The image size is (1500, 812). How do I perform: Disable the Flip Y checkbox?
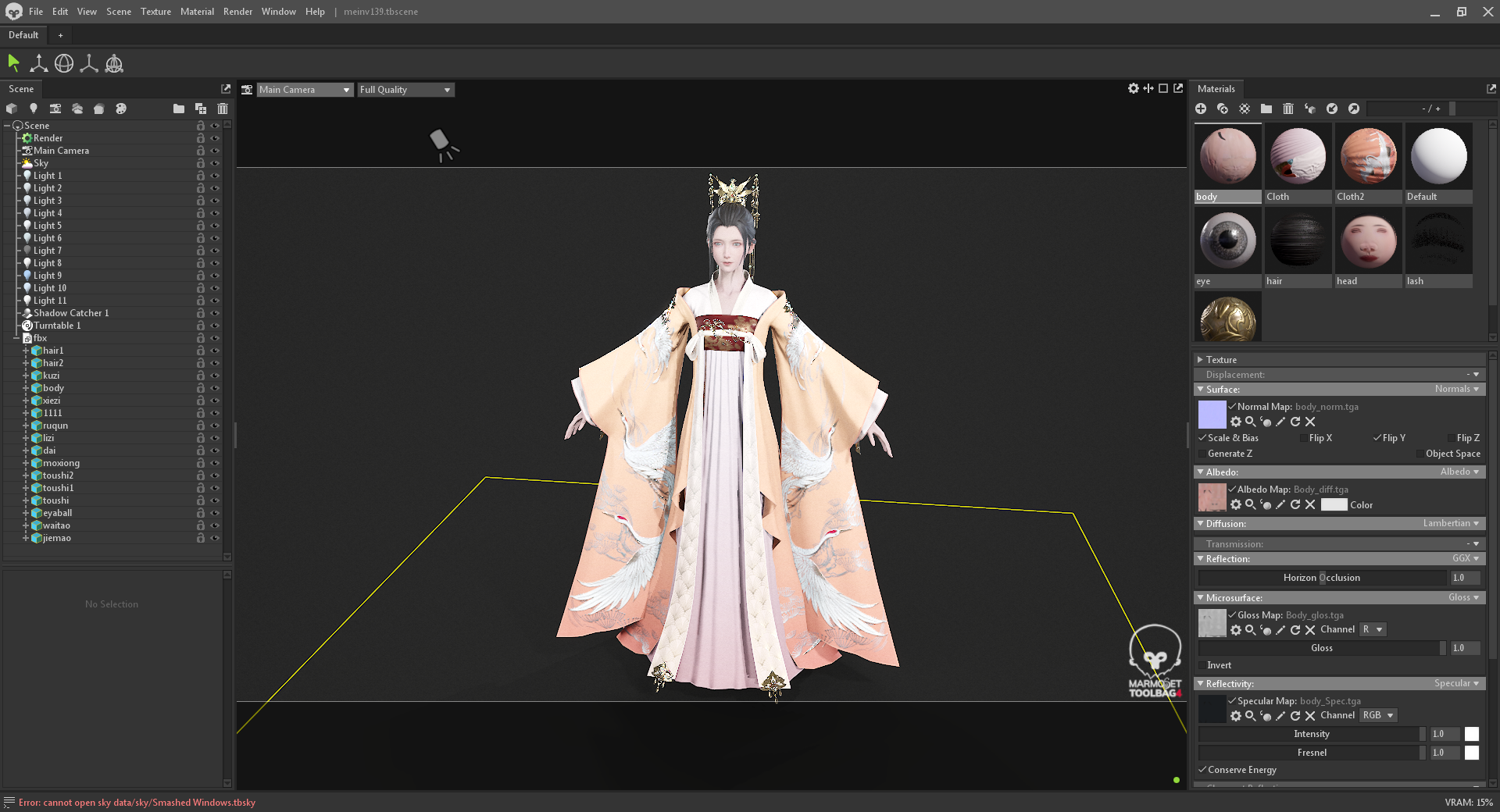(1377, 438)
